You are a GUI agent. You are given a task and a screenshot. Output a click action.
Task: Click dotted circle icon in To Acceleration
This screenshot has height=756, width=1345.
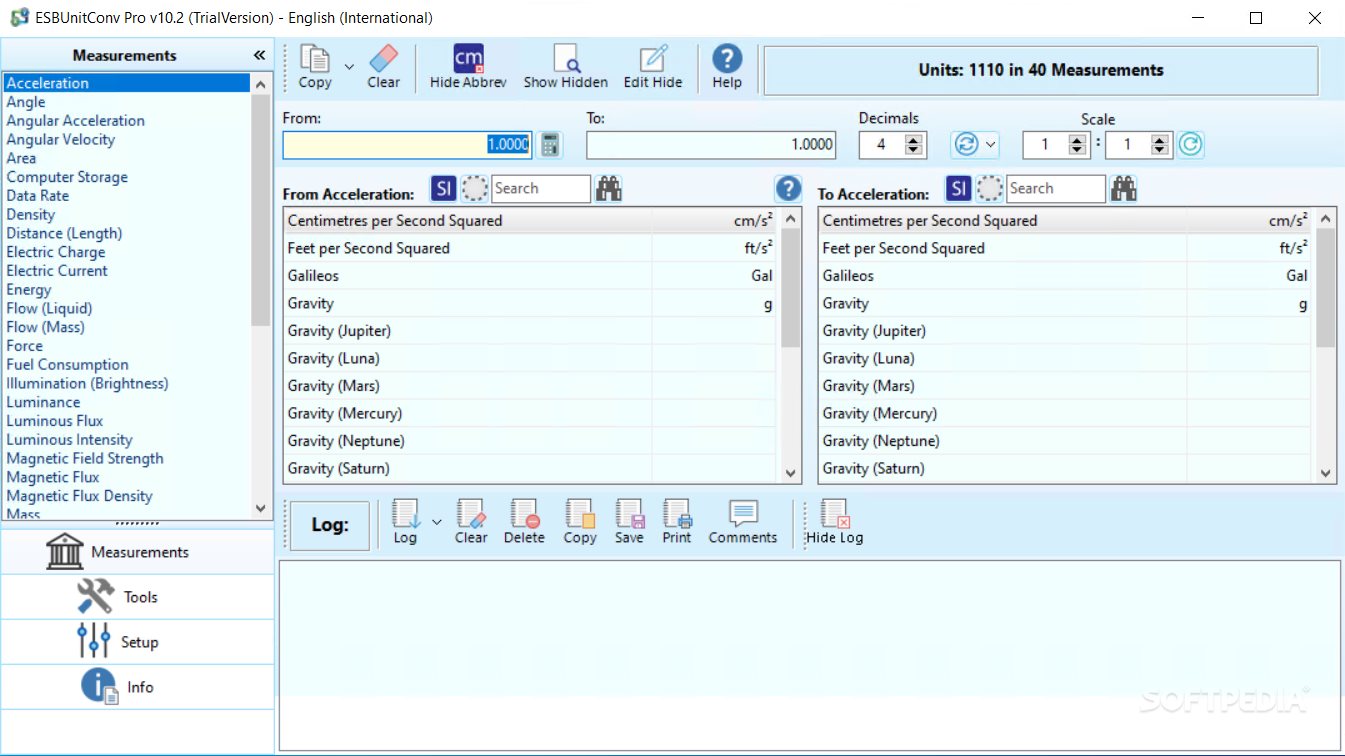(x=990, y=188)
